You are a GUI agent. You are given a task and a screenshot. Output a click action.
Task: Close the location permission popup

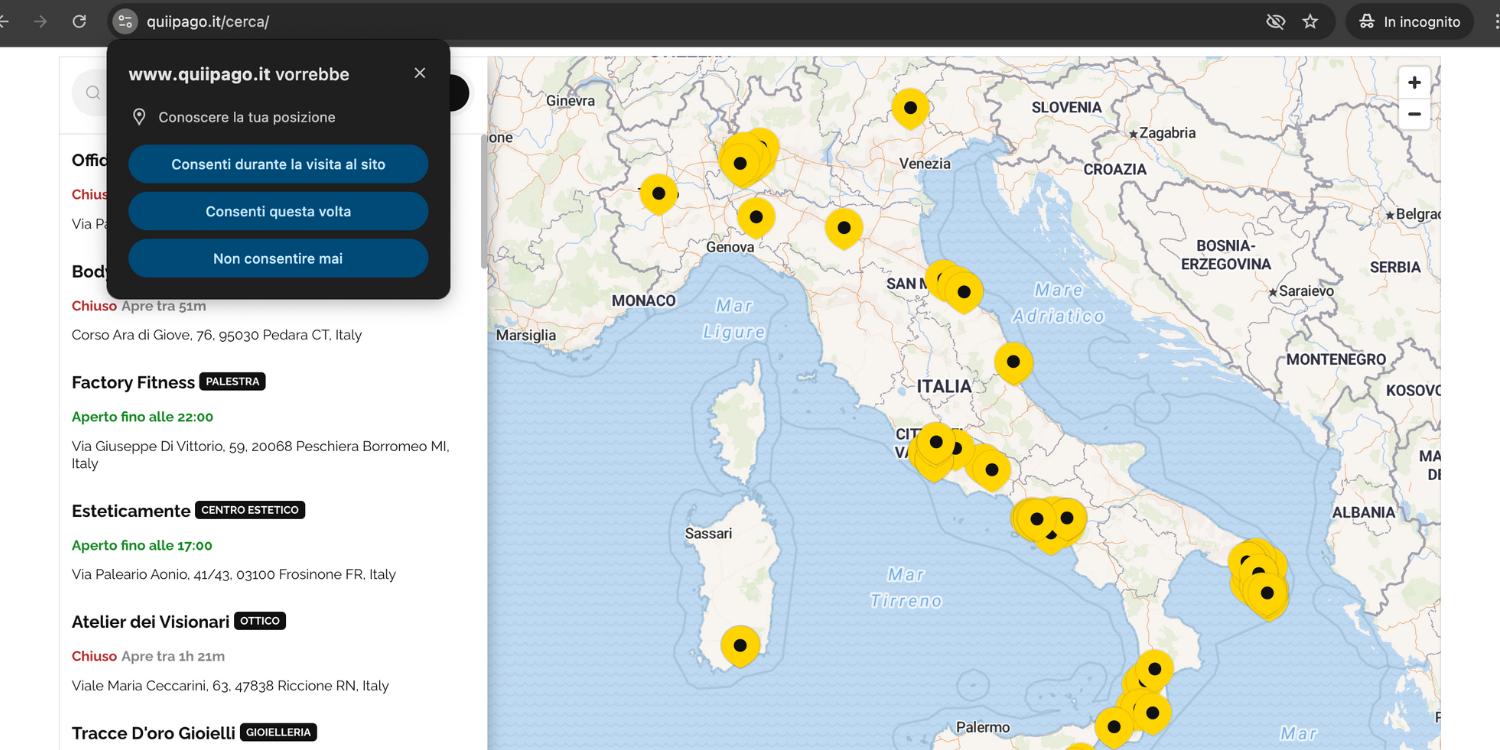[420, 73]
